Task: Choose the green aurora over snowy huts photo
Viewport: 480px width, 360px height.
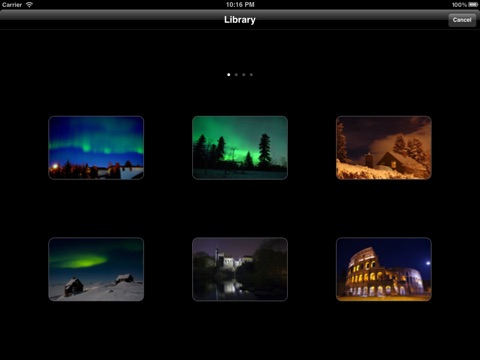Action: pos(96,269)
